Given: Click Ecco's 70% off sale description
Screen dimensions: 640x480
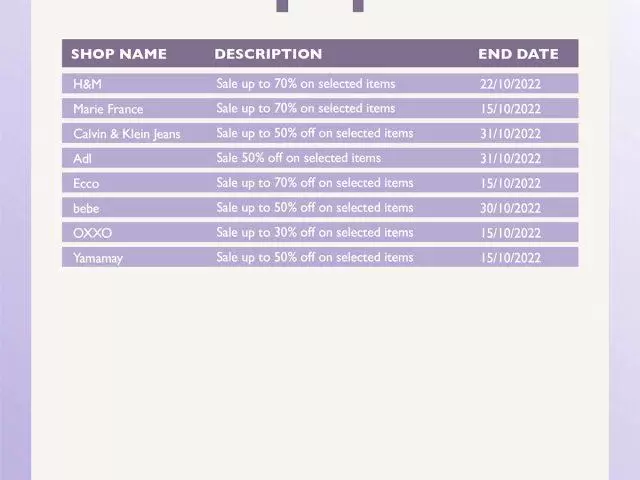Looking at the screenshot, I should click(x=315, y=183).
